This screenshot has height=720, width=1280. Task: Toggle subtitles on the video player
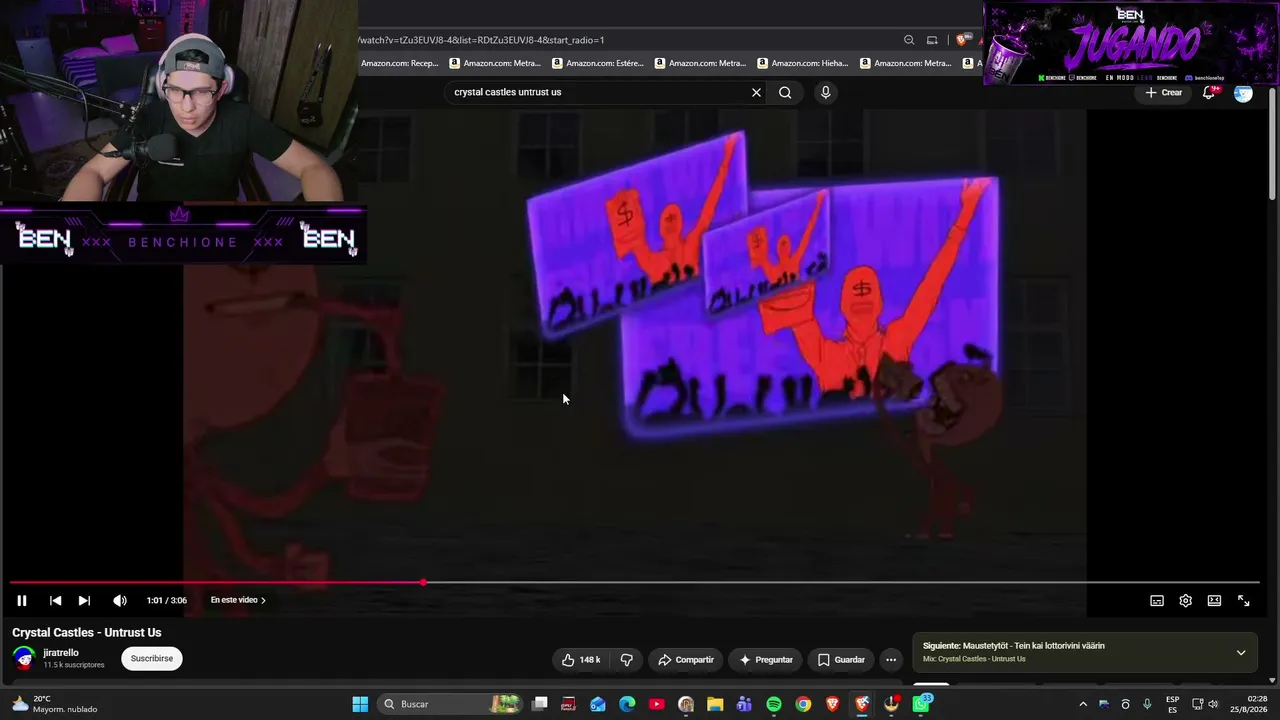click(x=1157, y=600)
